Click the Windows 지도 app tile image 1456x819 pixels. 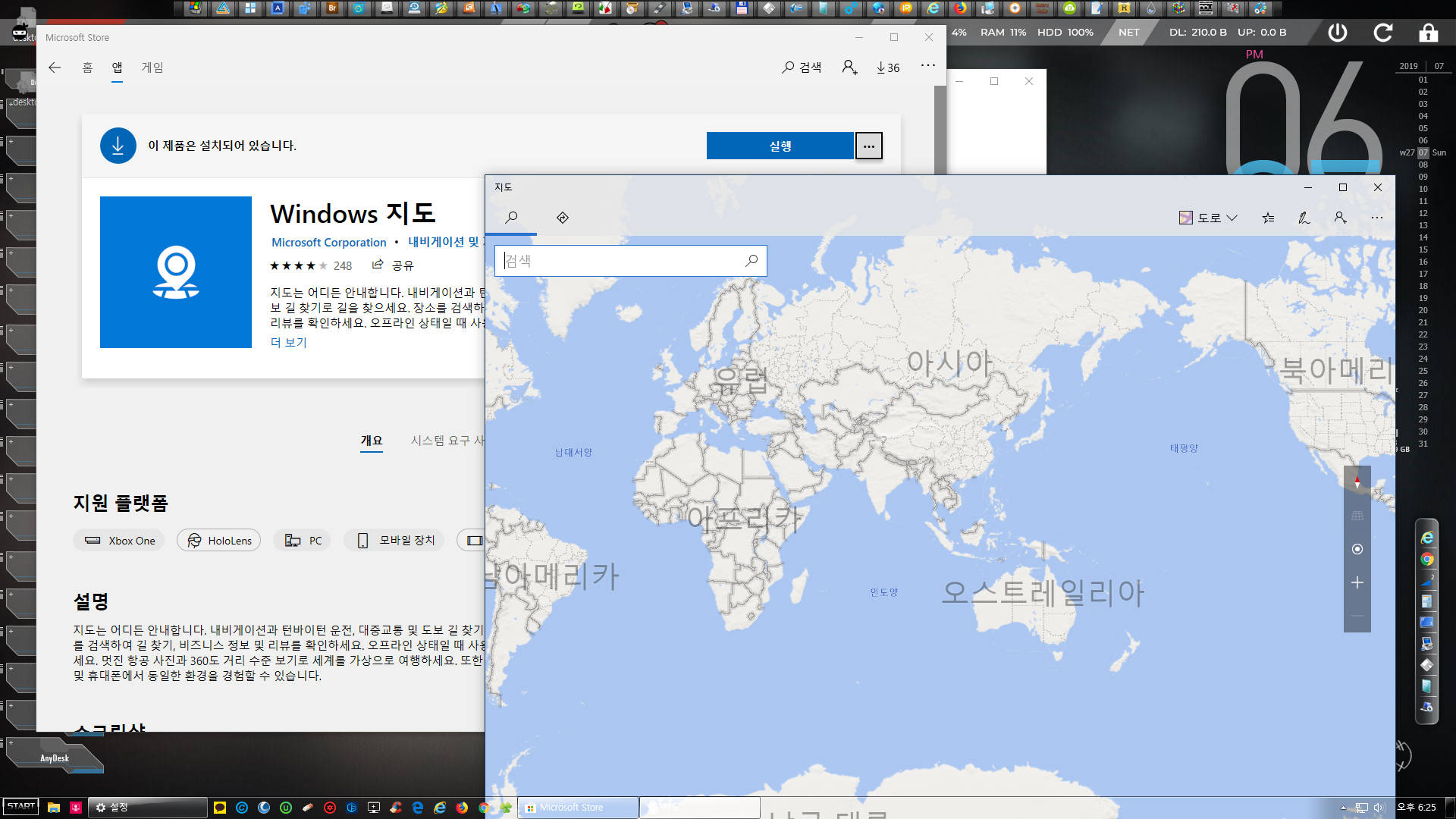point(176,272)
